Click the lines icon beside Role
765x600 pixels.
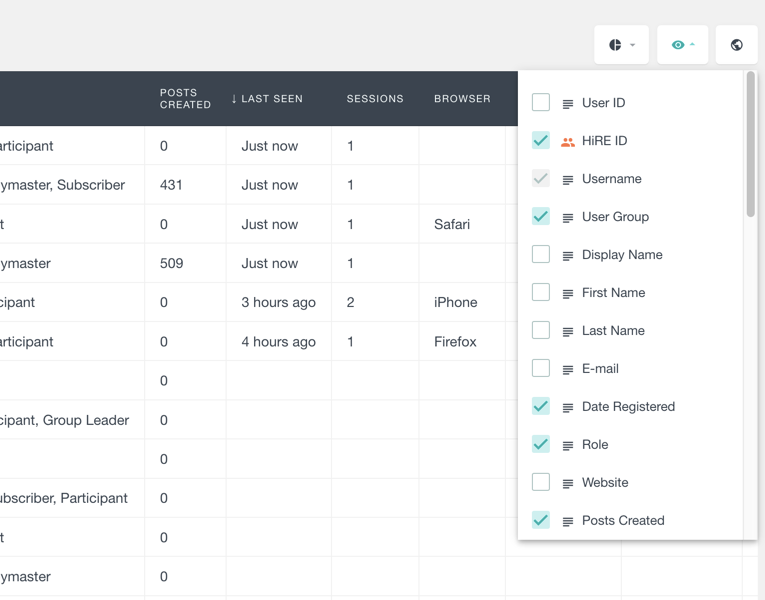pos(567,446)
